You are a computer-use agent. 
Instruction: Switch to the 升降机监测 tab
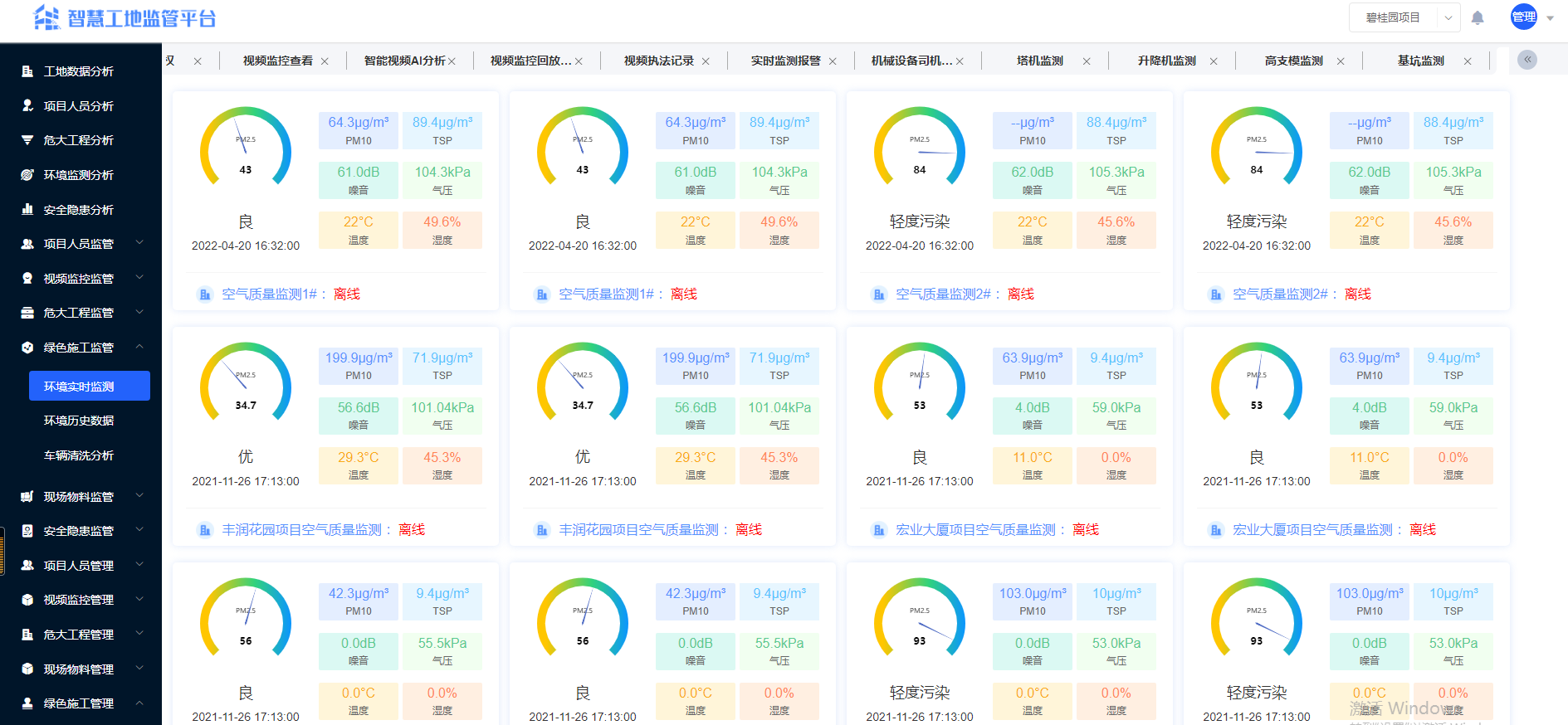1166,61
